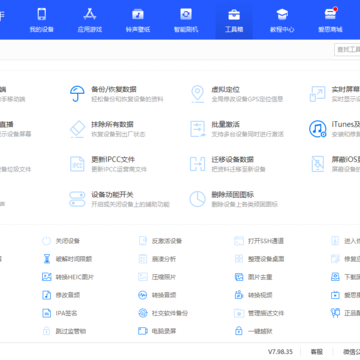Open the 崩溃分析 crash analysis tool
Screen dimensions: 360x360
157,259
